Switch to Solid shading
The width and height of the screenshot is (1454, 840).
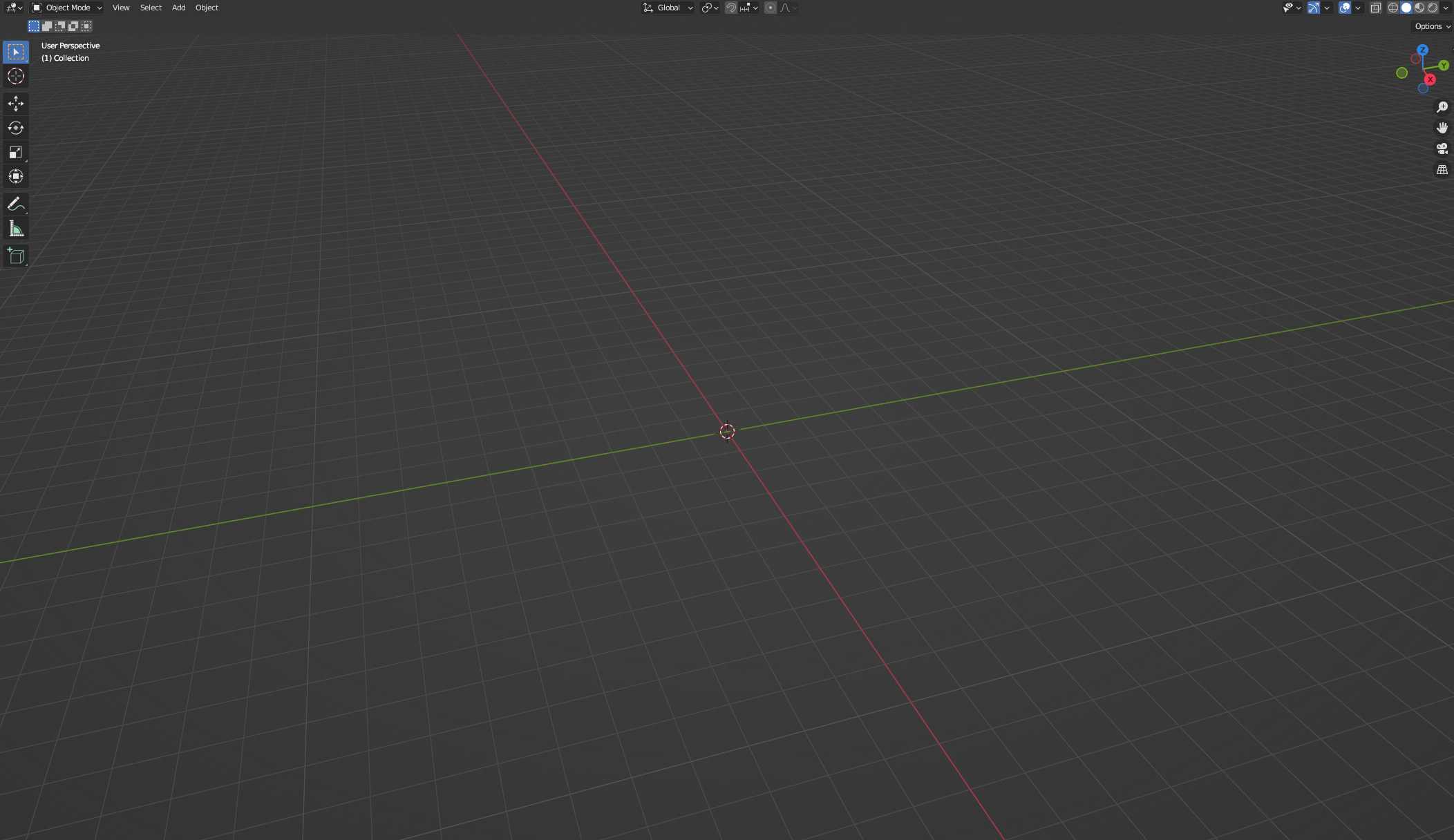coord(1406,8)
